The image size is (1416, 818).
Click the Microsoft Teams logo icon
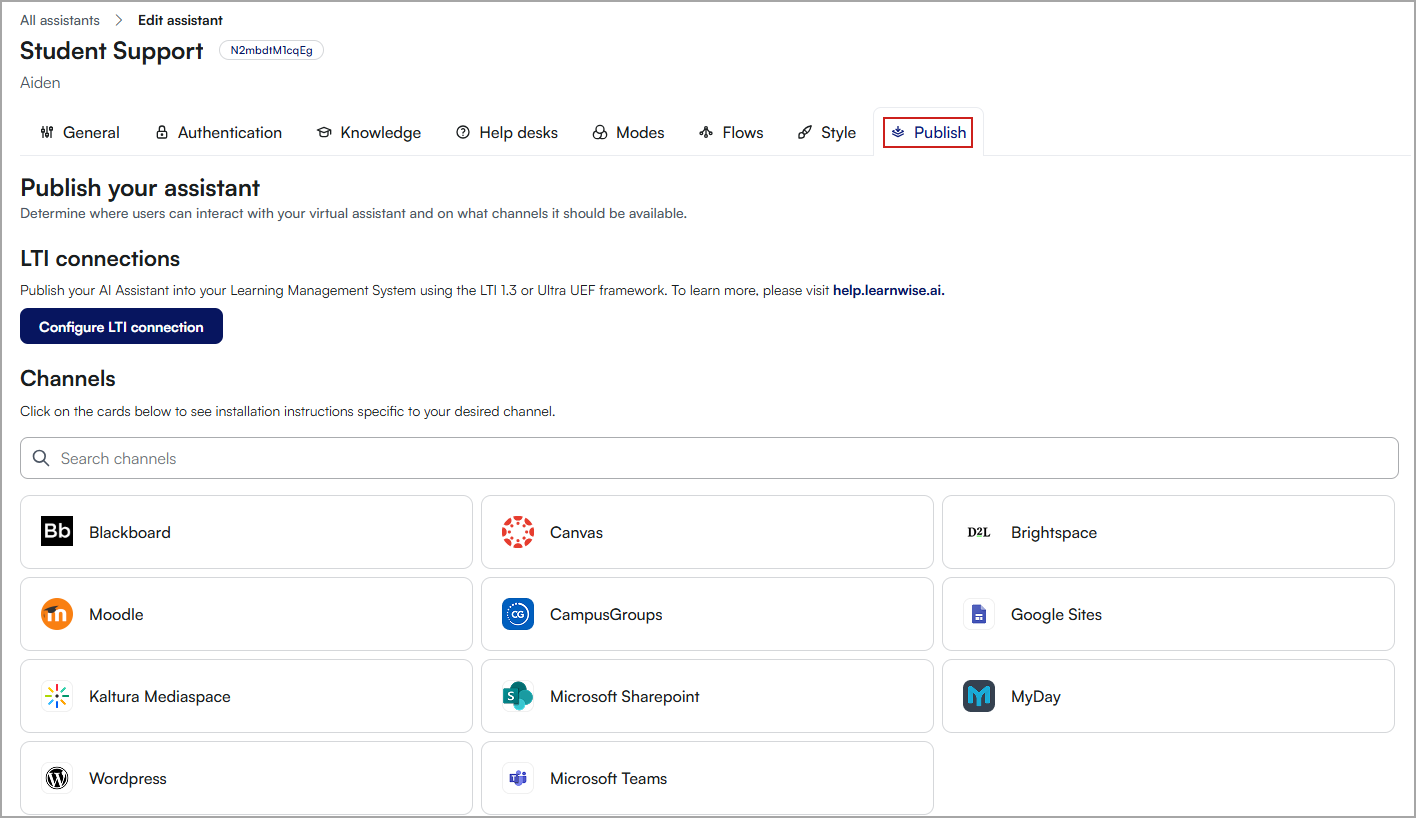(x=518, y=778)
